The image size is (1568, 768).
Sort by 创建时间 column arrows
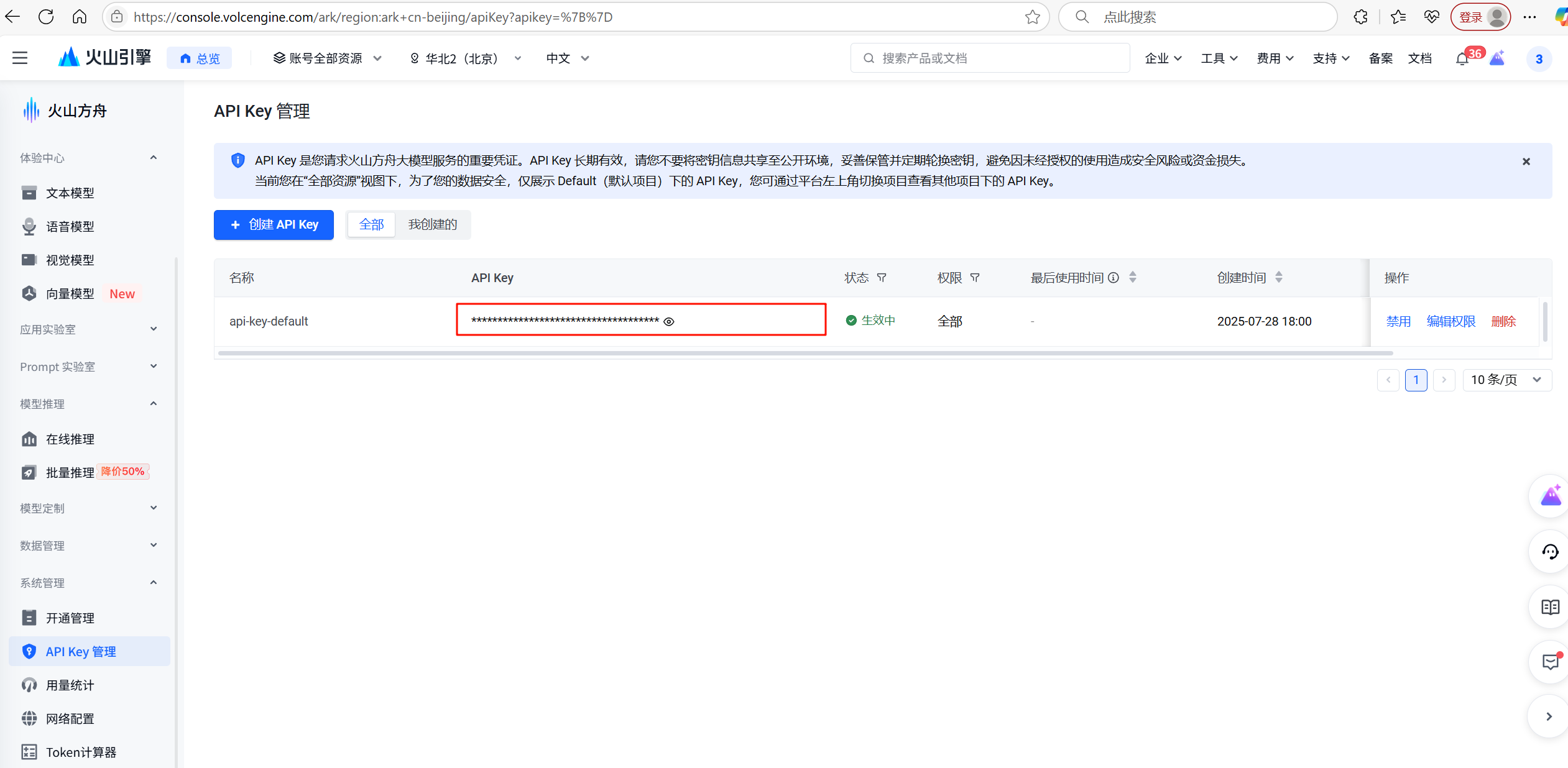click(1279, 277)
